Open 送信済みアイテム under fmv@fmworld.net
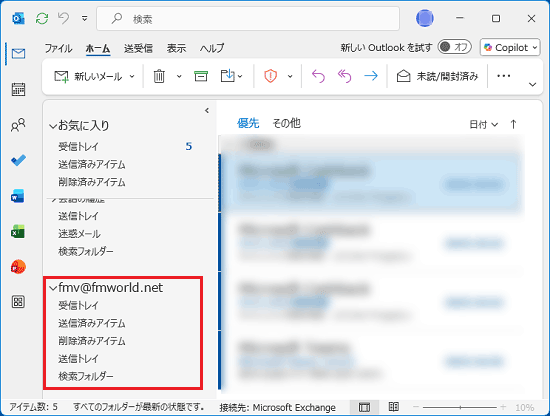This screenshot has width=550, height=416. click(x=92, y=323)
